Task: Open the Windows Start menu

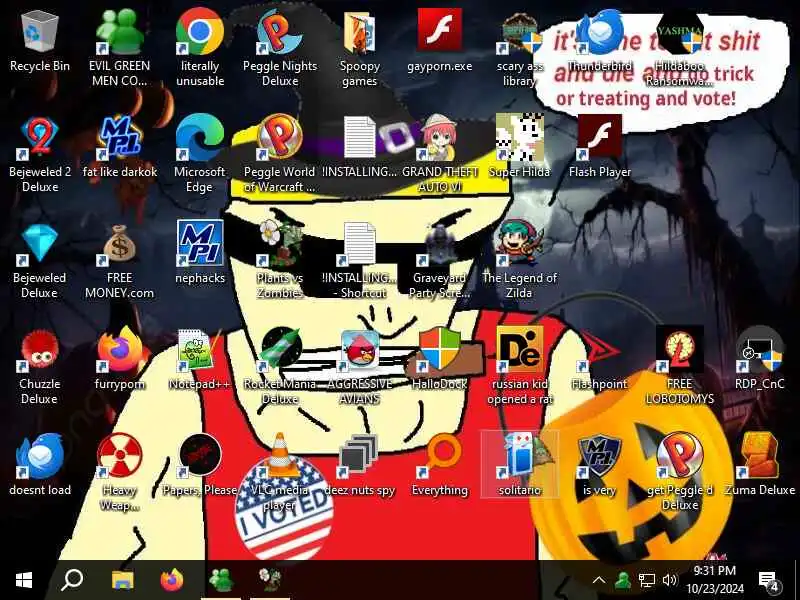Action: 24,580
